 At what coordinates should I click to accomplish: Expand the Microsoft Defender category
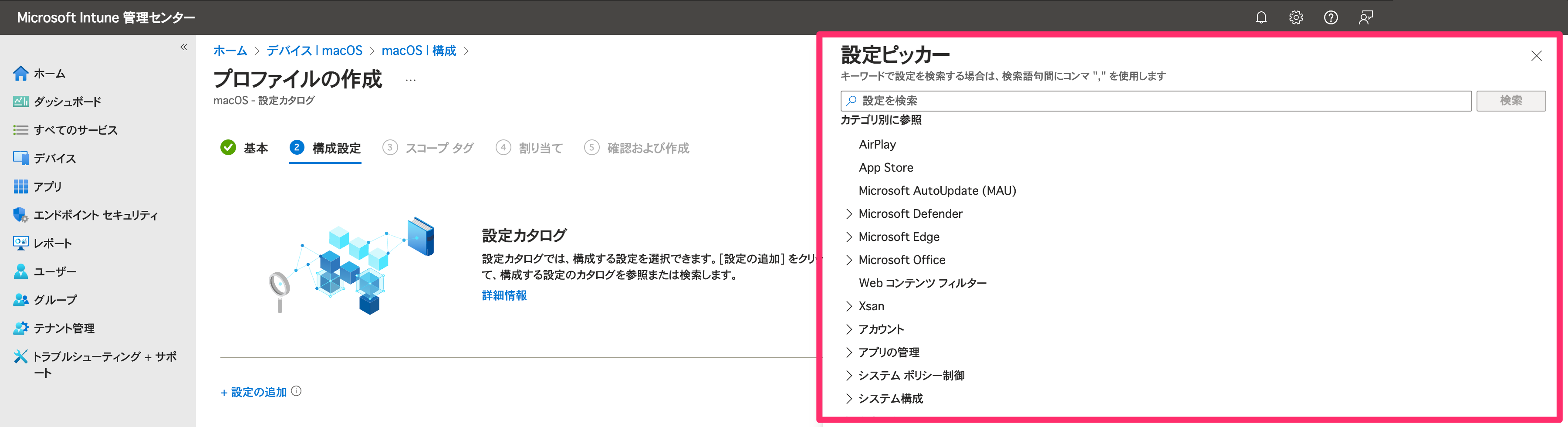(x=849, y=214)
